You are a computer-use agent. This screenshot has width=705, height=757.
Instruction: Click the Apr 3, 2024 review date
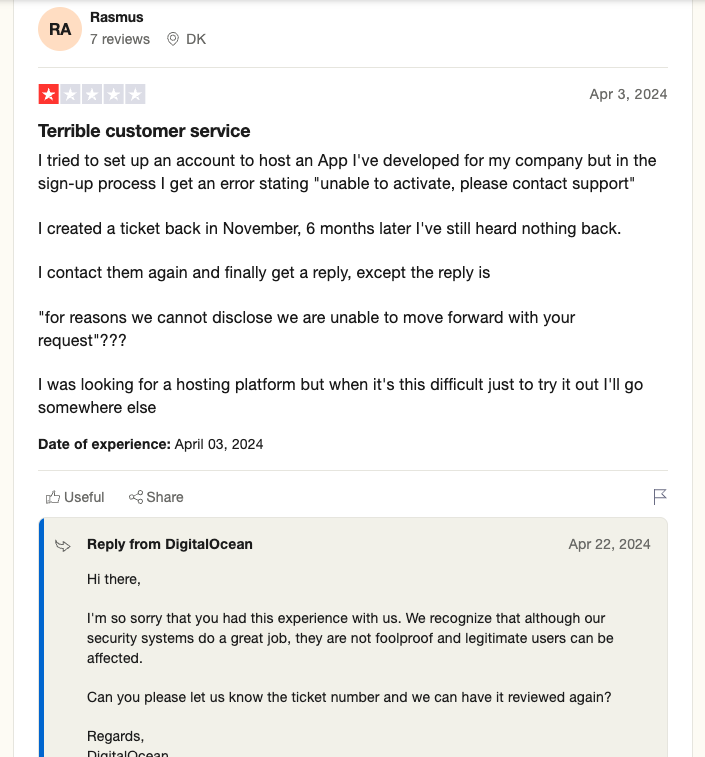click(628, 94)
